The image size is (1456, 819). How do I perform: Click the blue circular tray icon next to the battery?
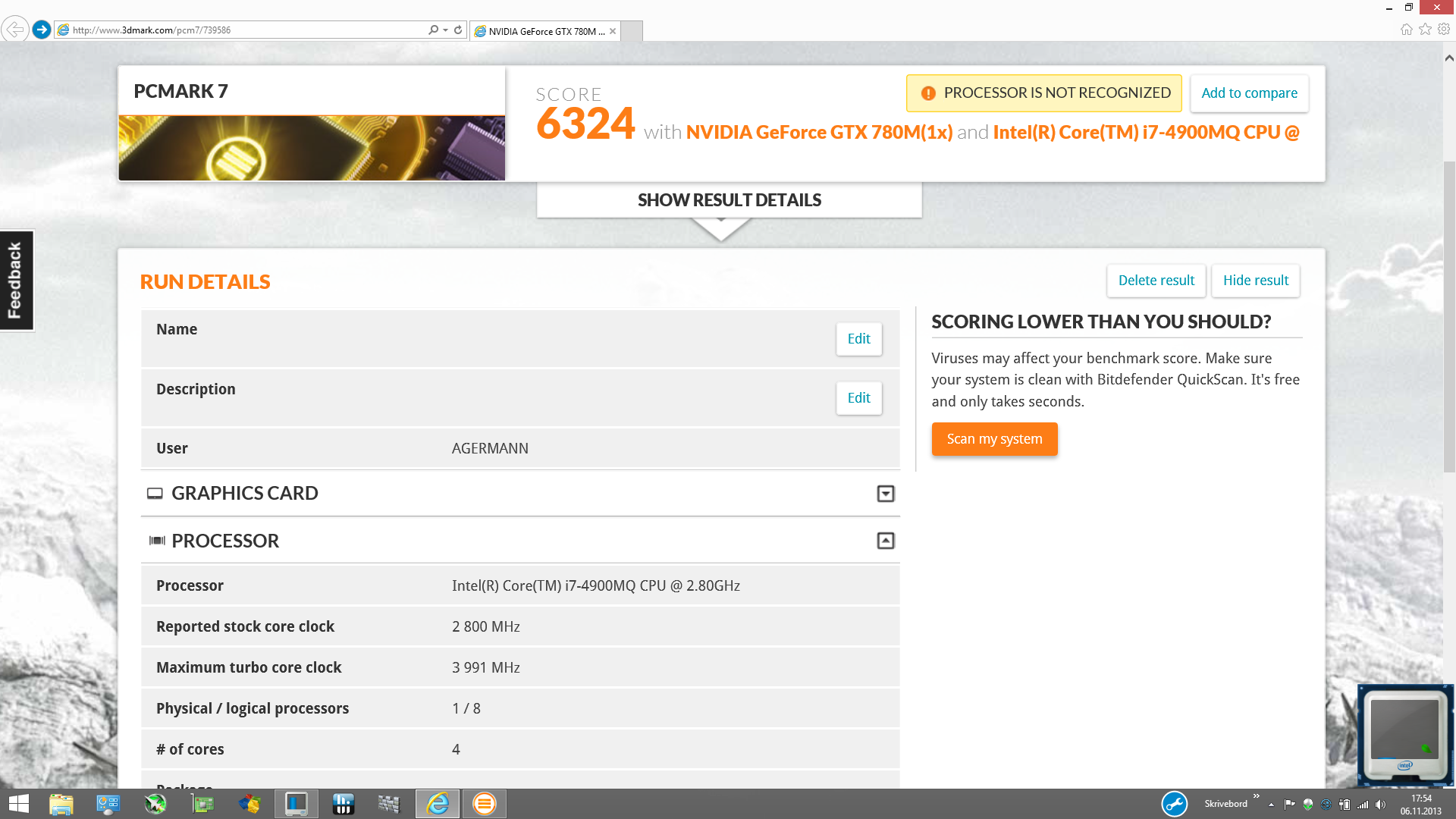point(1326,805)
